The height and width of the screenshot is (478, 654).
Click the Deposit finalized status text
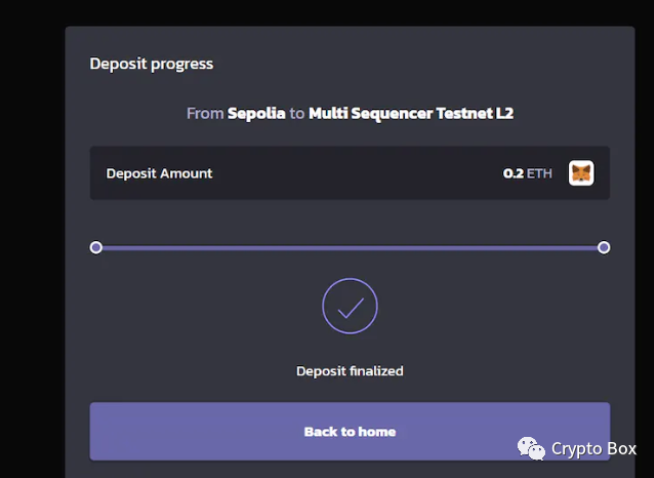(350, 371)
